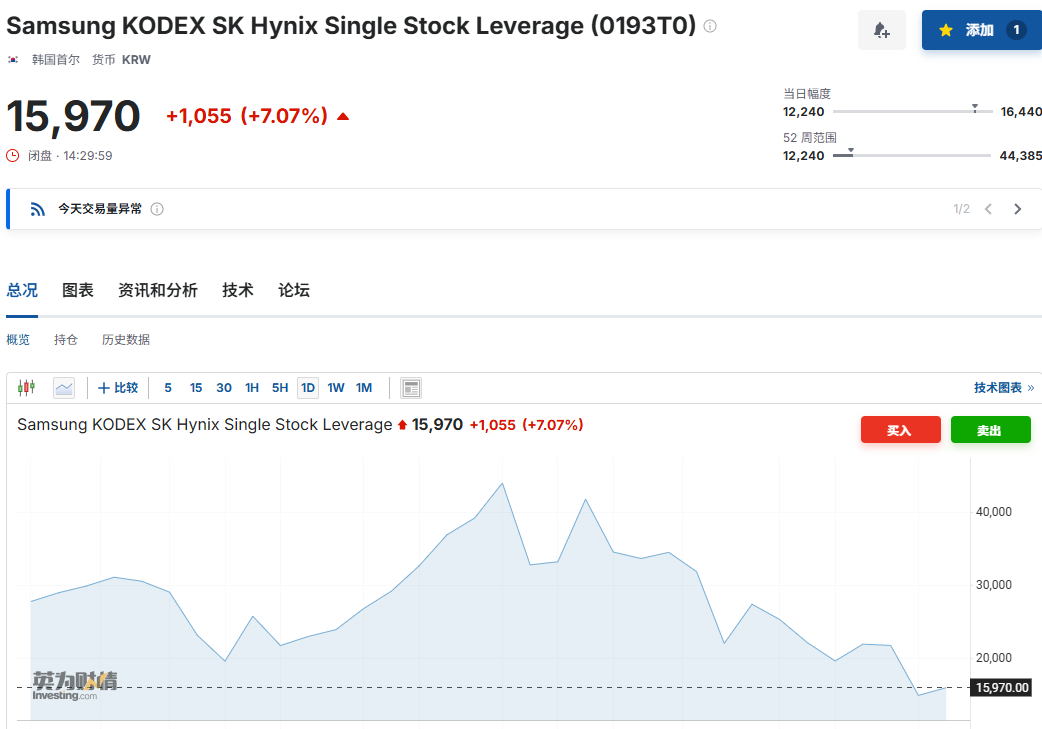The height and width of the screenshot is (729, 1042).
Task: Open 比较 compare option
Action: 118,387
